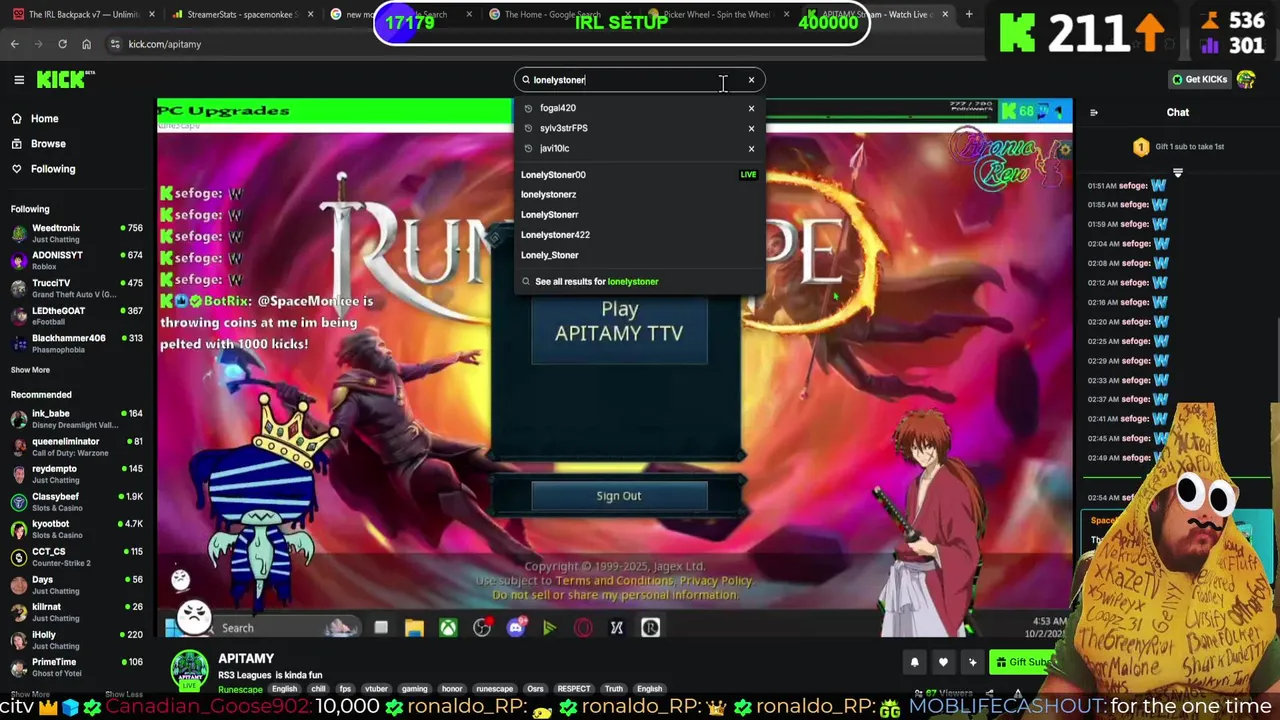The image size is (1280, 720).
Task: Remove javi10lc from search history
Action: coord(751,148)
